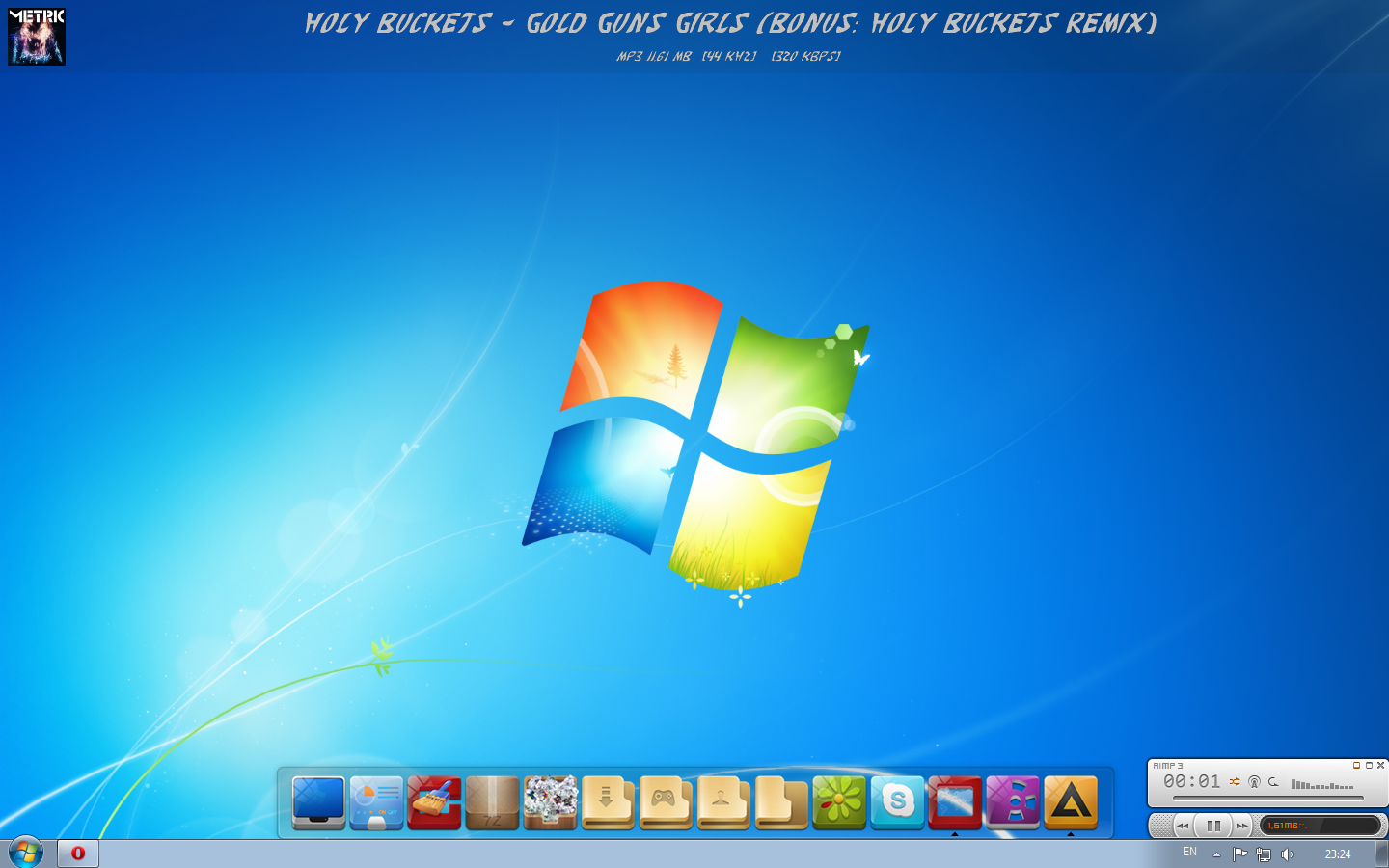The height and width of the screenshot is (868, 1389).
Task: Open the red picture-frame dock app
Action: (x=955, y=802)
